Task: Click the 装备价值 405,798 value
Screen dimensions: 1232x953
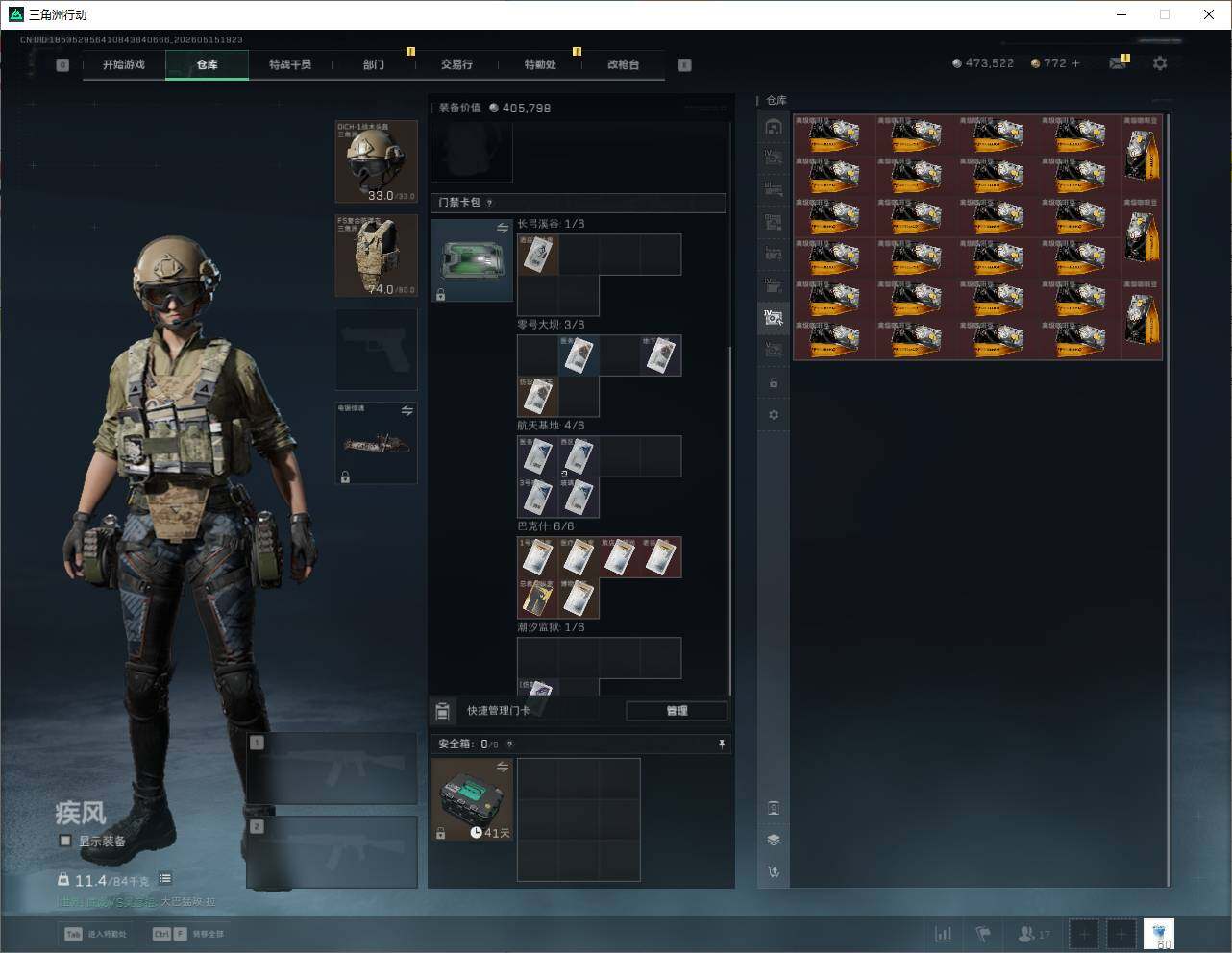Action: coord(495,108)
